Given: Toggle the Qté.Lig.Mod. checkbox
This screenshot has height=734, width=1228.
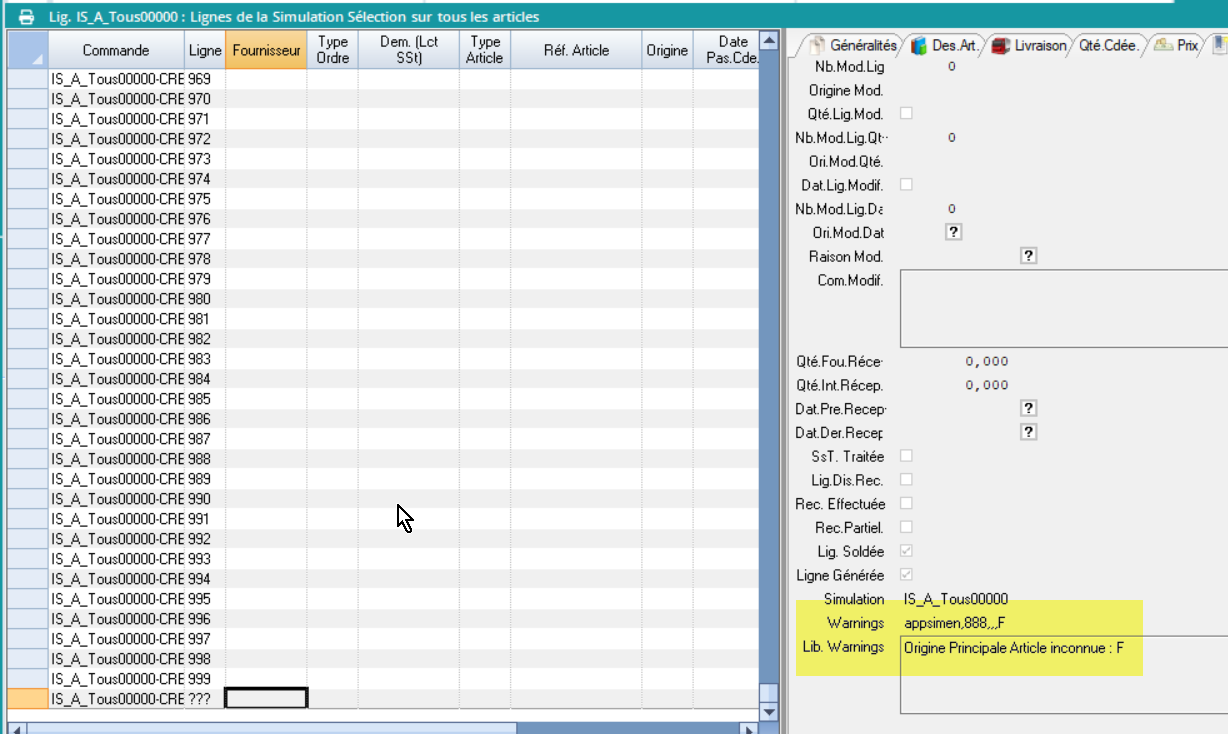Looking at the screenshot, I should (906, 113).
